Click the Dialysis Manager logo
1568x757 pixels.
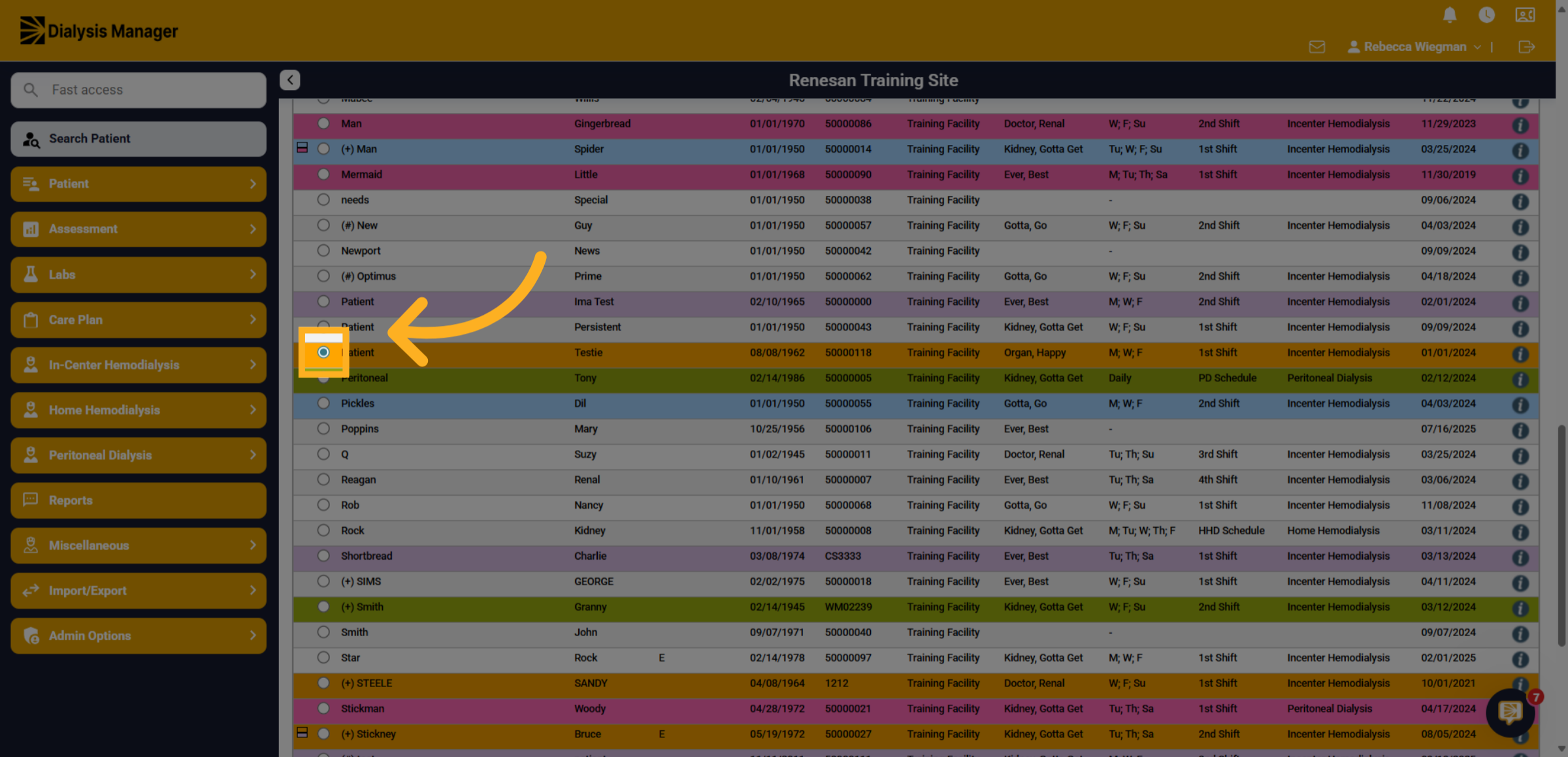99,31
